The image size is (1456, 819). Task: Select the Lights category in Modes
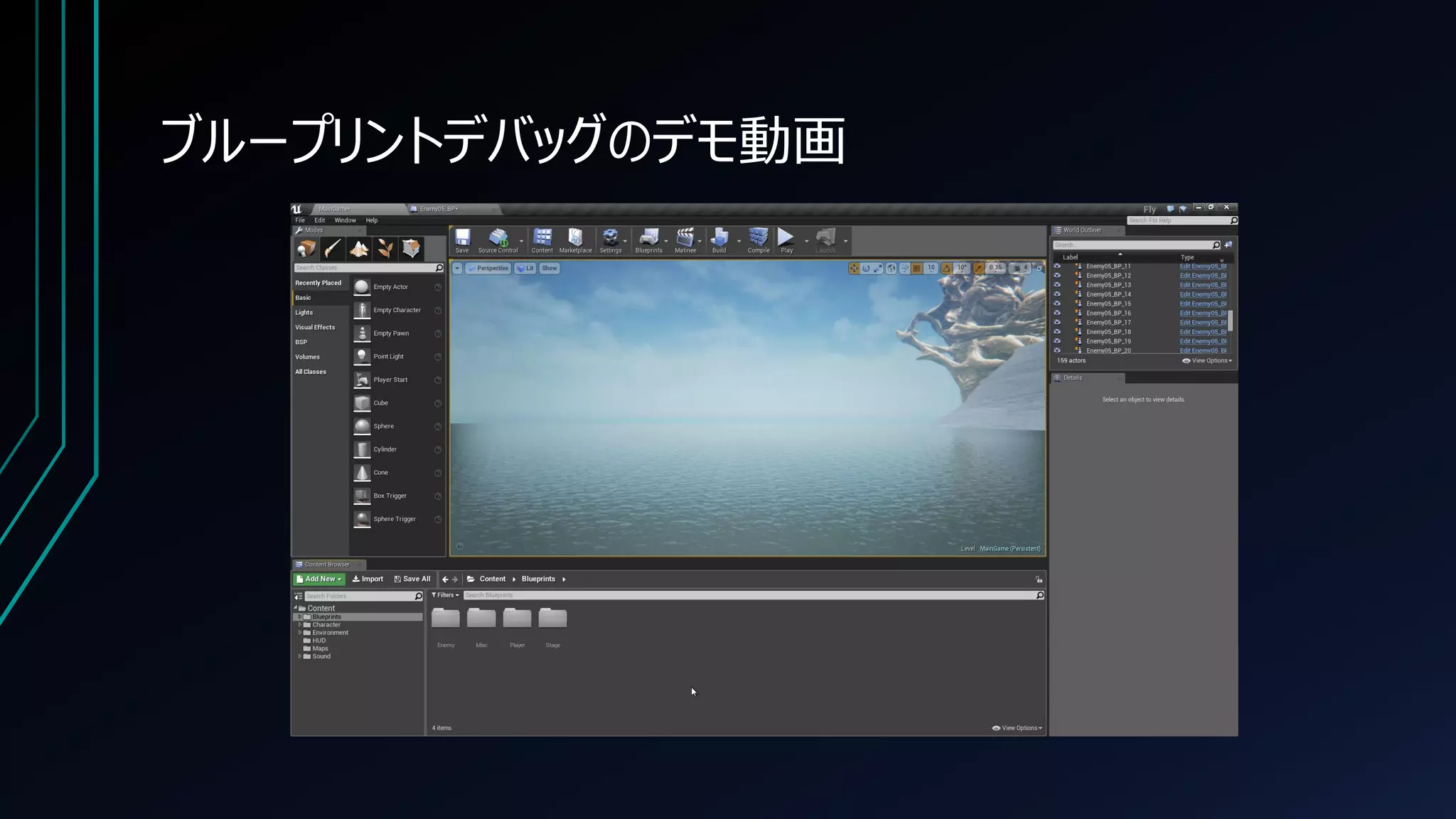[x=304, y=313]
